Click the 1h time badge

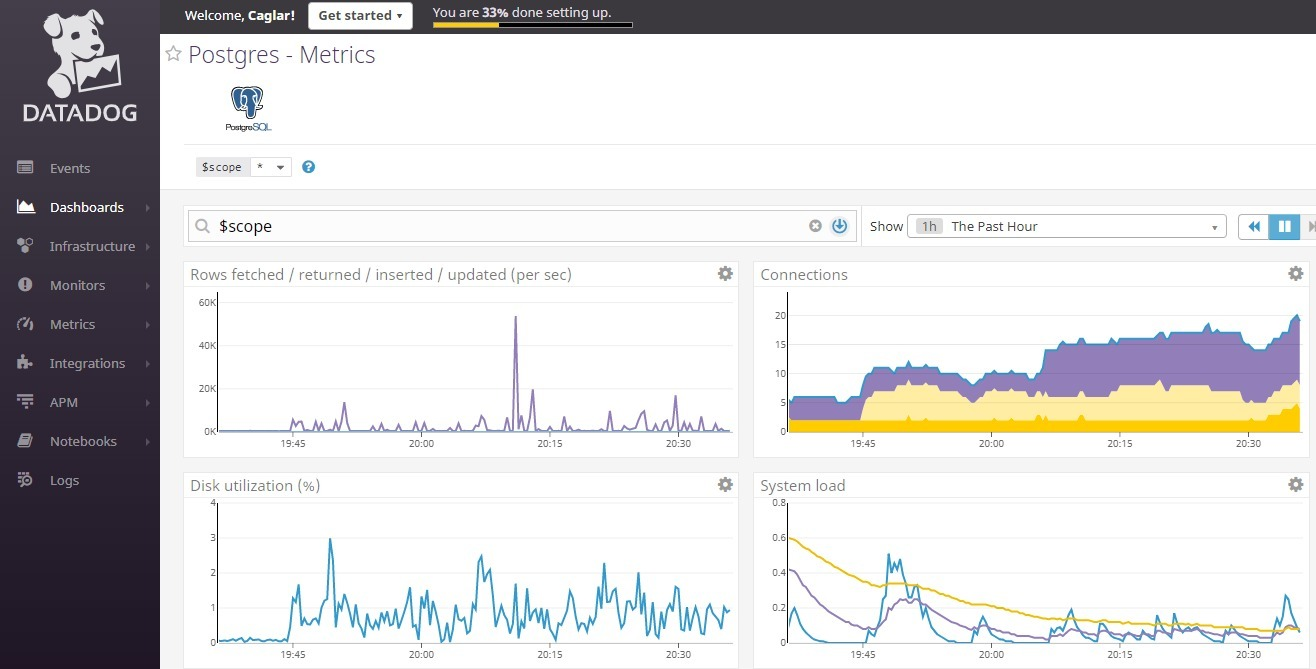tap(929, 227)
